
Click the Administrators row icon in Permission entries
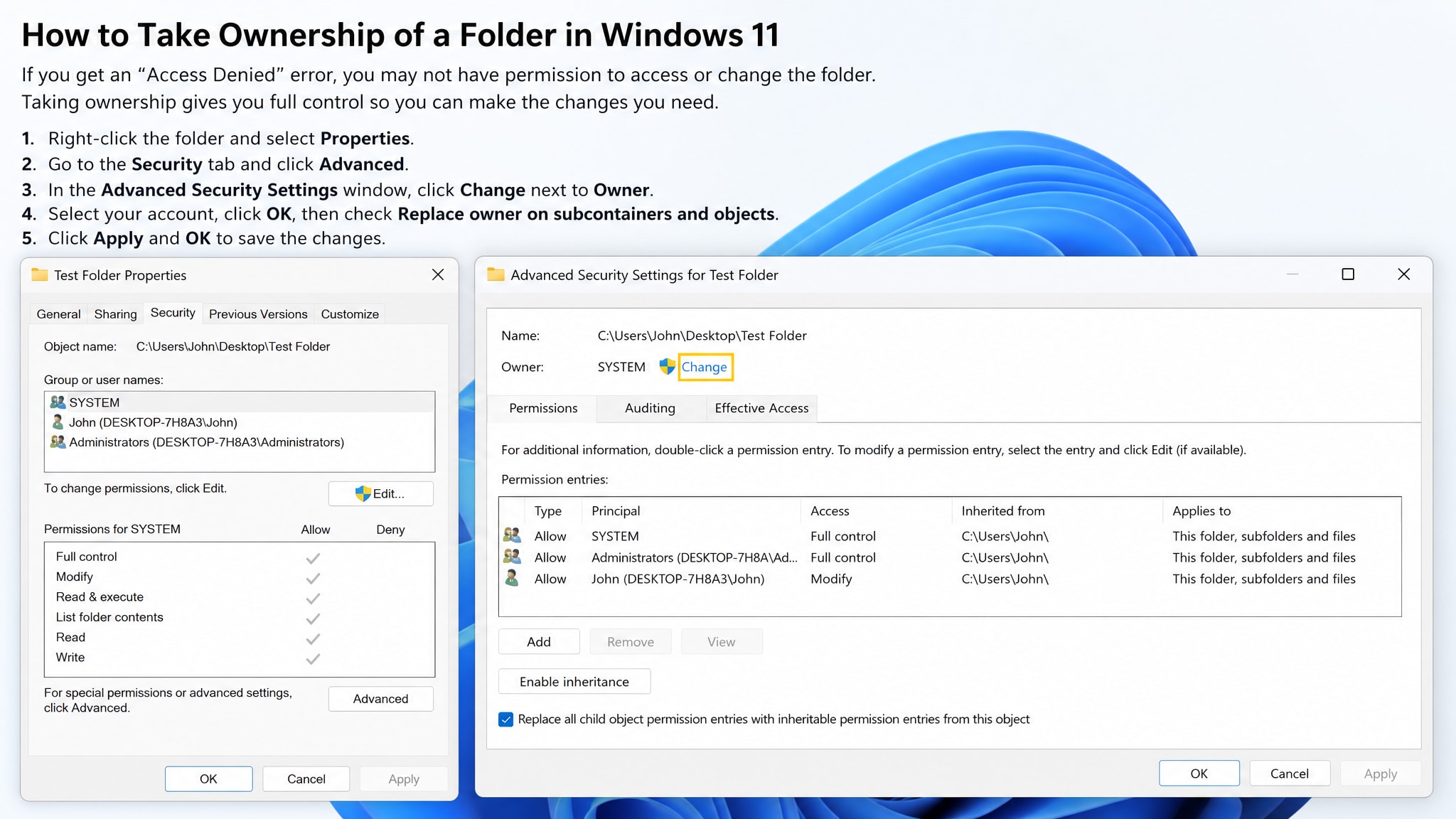tap(512, 556)
